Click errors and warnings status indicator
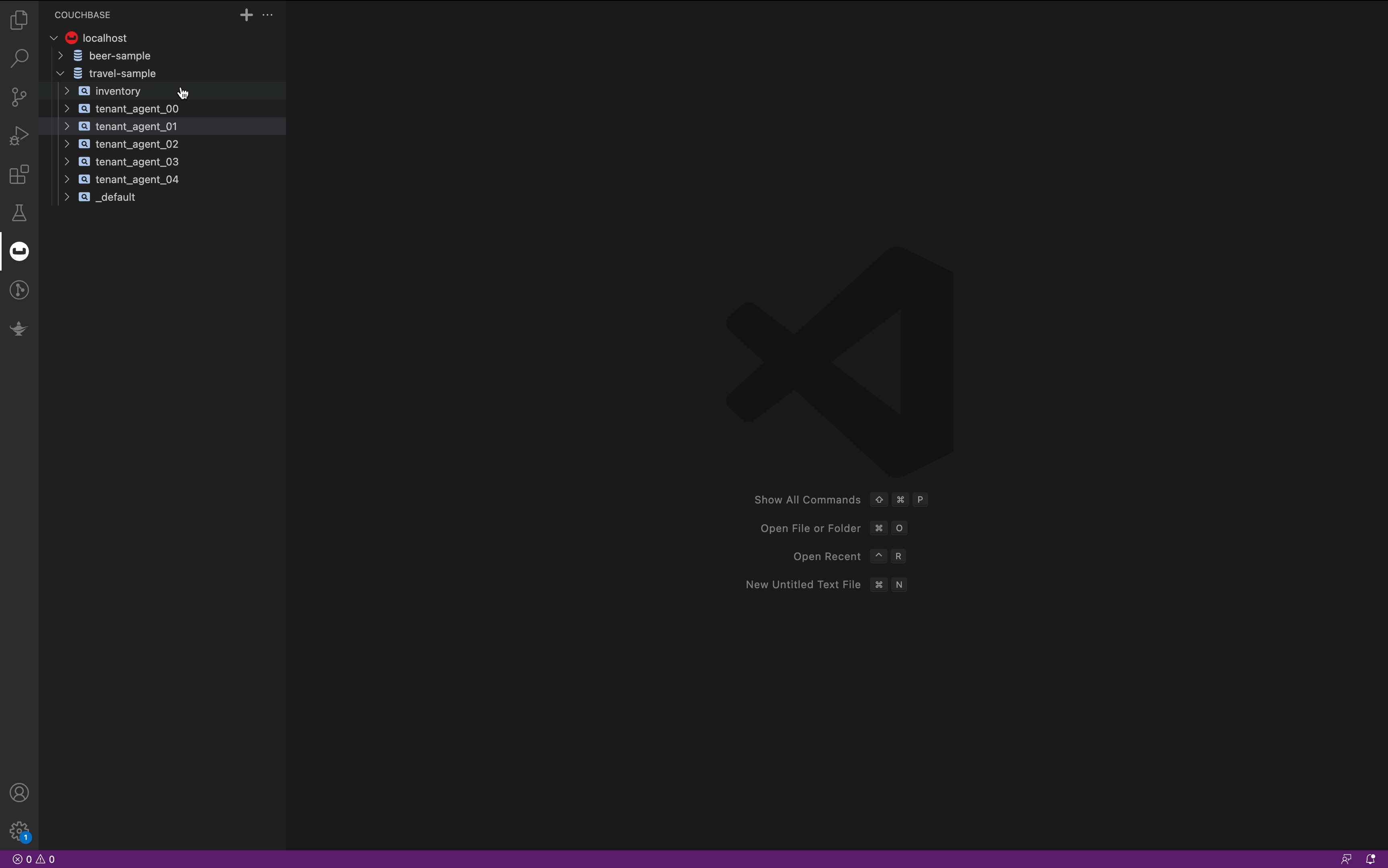Image resolution: width=1388 pixels, height=868 pixels. [34, 860]
